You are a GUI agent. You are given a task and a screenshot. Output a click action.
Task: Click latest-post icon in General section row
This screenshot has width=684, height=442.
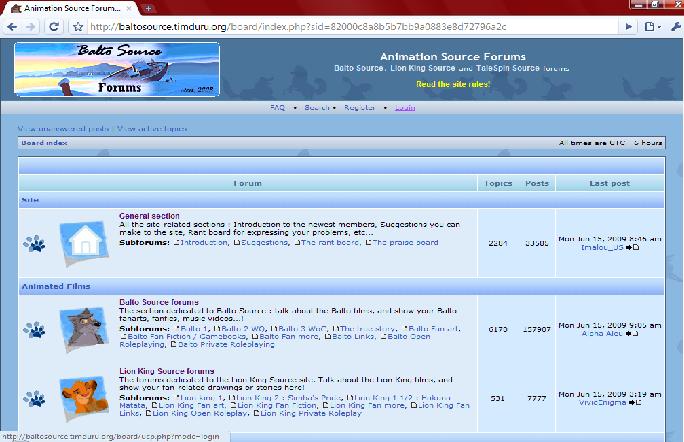[x=633, y=247]
